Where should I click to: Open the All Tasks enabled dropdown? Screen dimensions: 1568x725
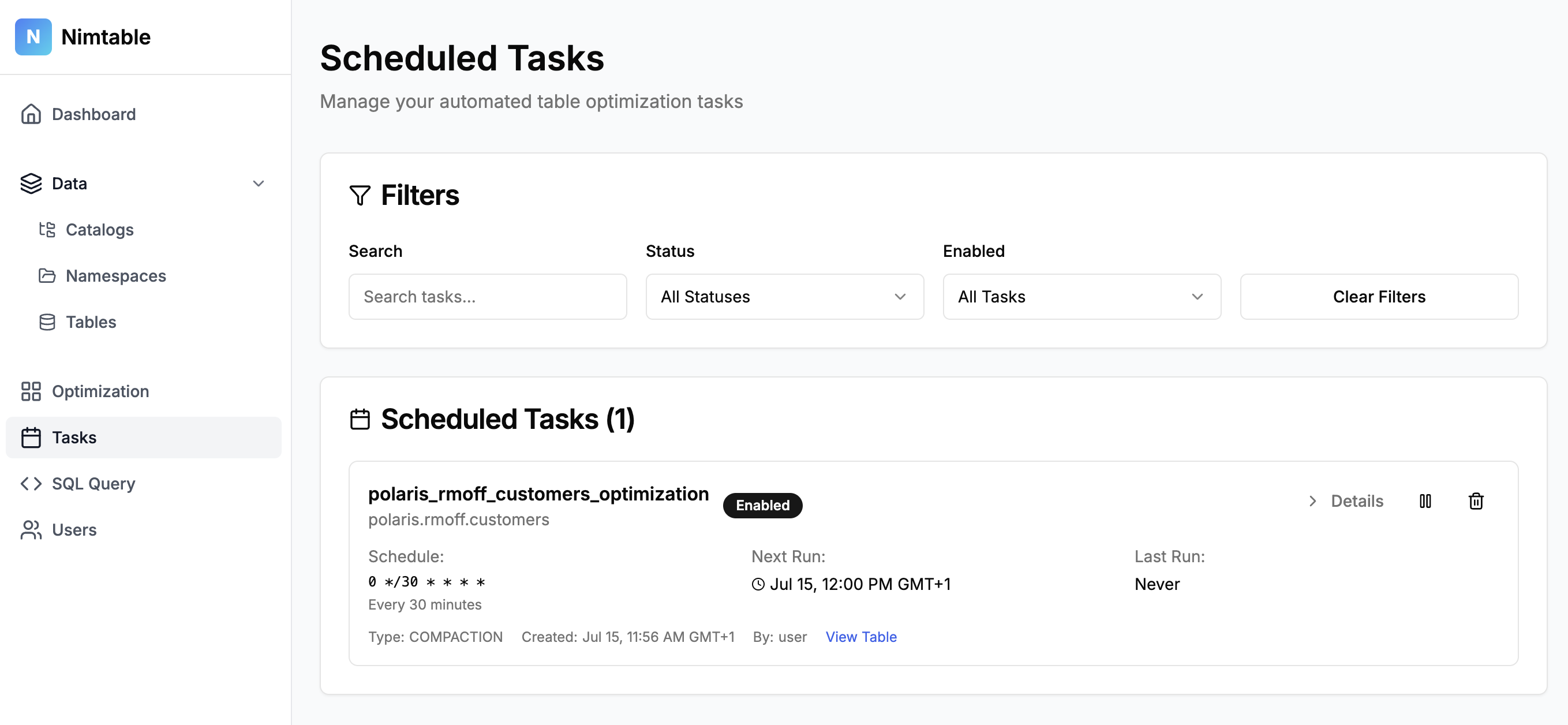(x=1081, y=297)
